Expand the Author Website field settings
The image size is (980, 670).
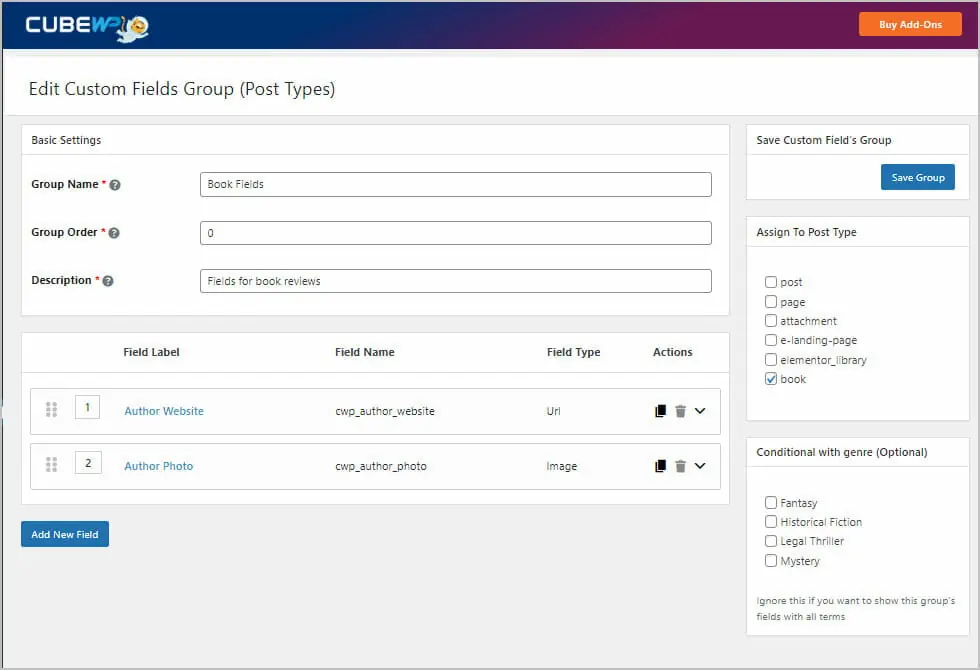click(701, 410)
